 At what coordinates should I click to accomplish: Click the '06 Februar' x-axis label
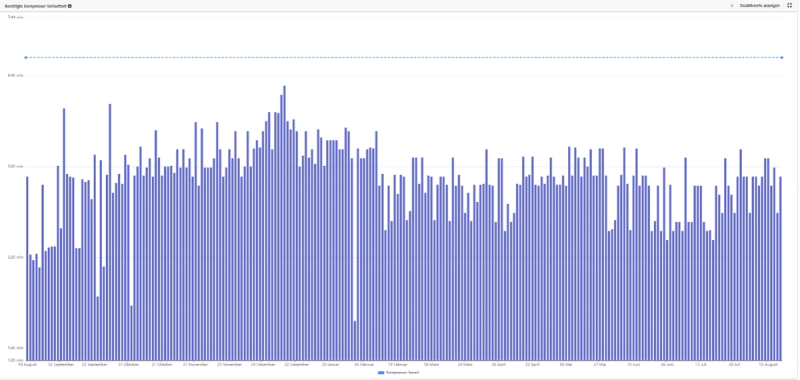364,365
